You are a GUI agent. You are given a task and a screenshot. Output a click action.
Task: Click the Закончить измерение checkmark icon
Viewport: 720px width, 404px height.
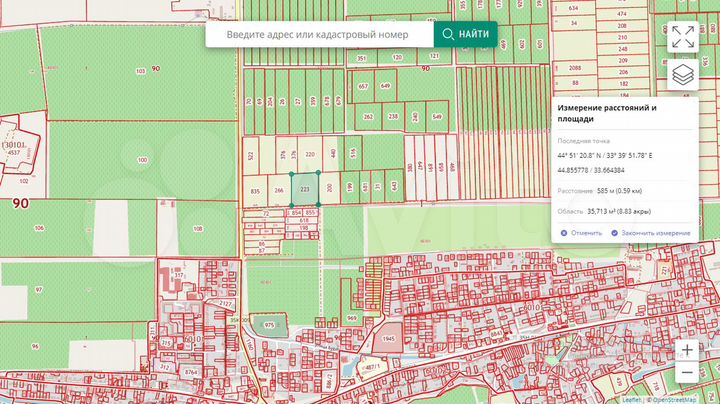tap(615, 233)
